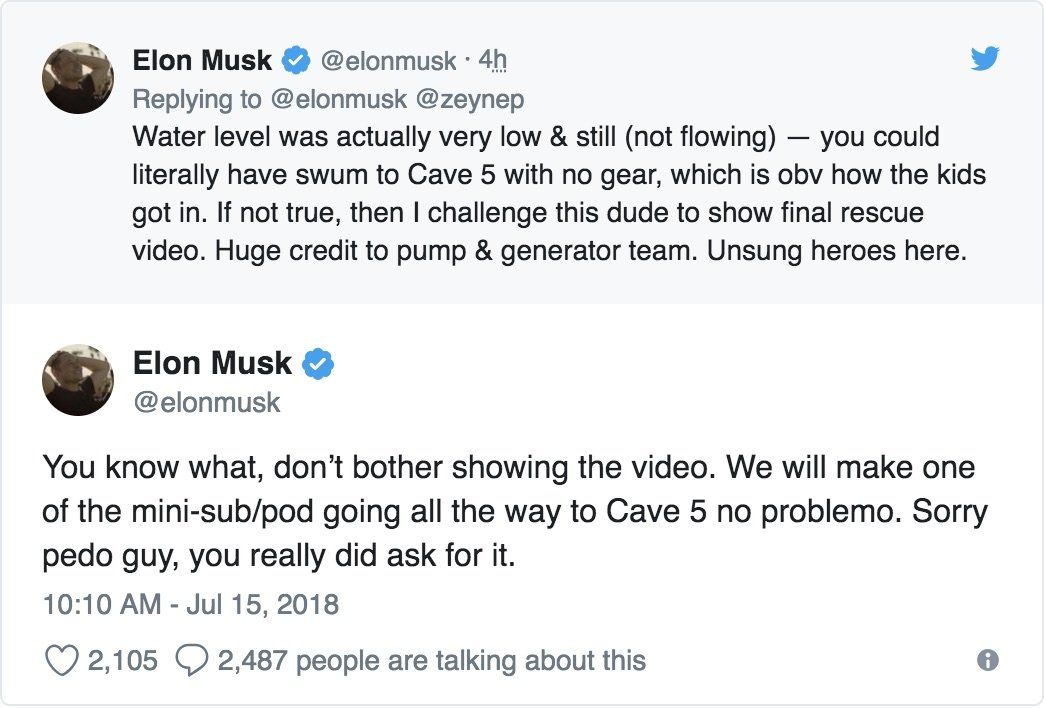The image size is (1046, 708).
Task: Click the @elonmusk handle below the main name
Action: click(x=207, y=402)
